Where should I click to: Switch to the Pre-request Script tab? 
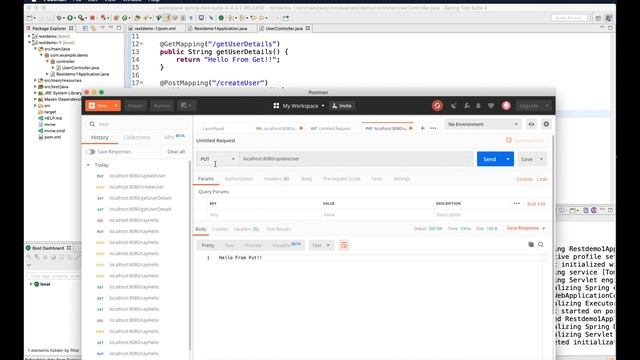342,179
